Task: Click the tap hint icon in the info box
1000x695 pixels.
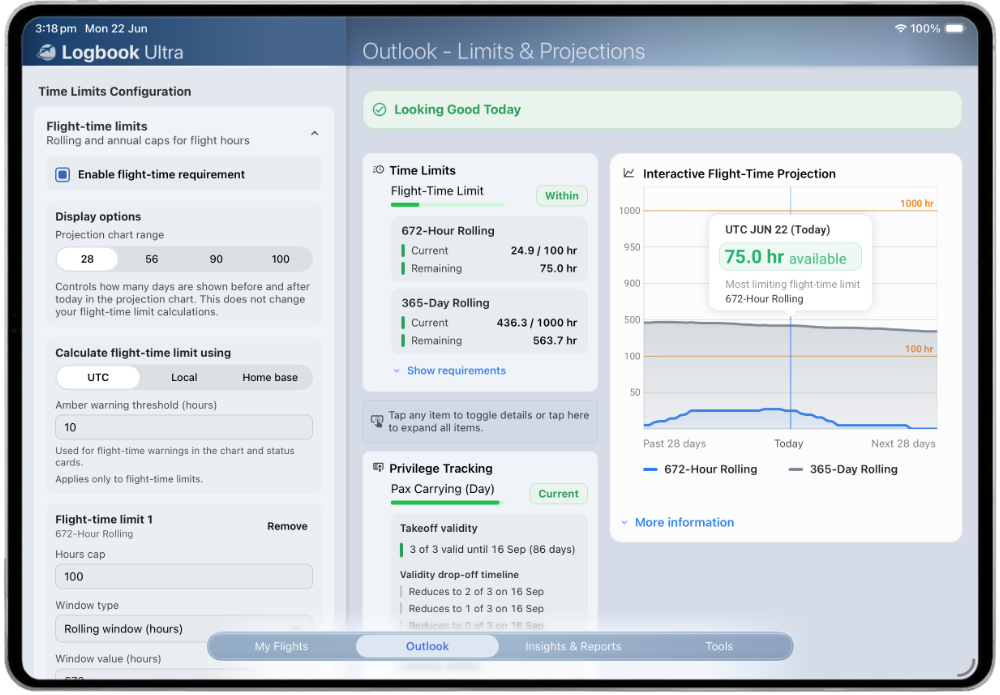Action: click(377, 421)
